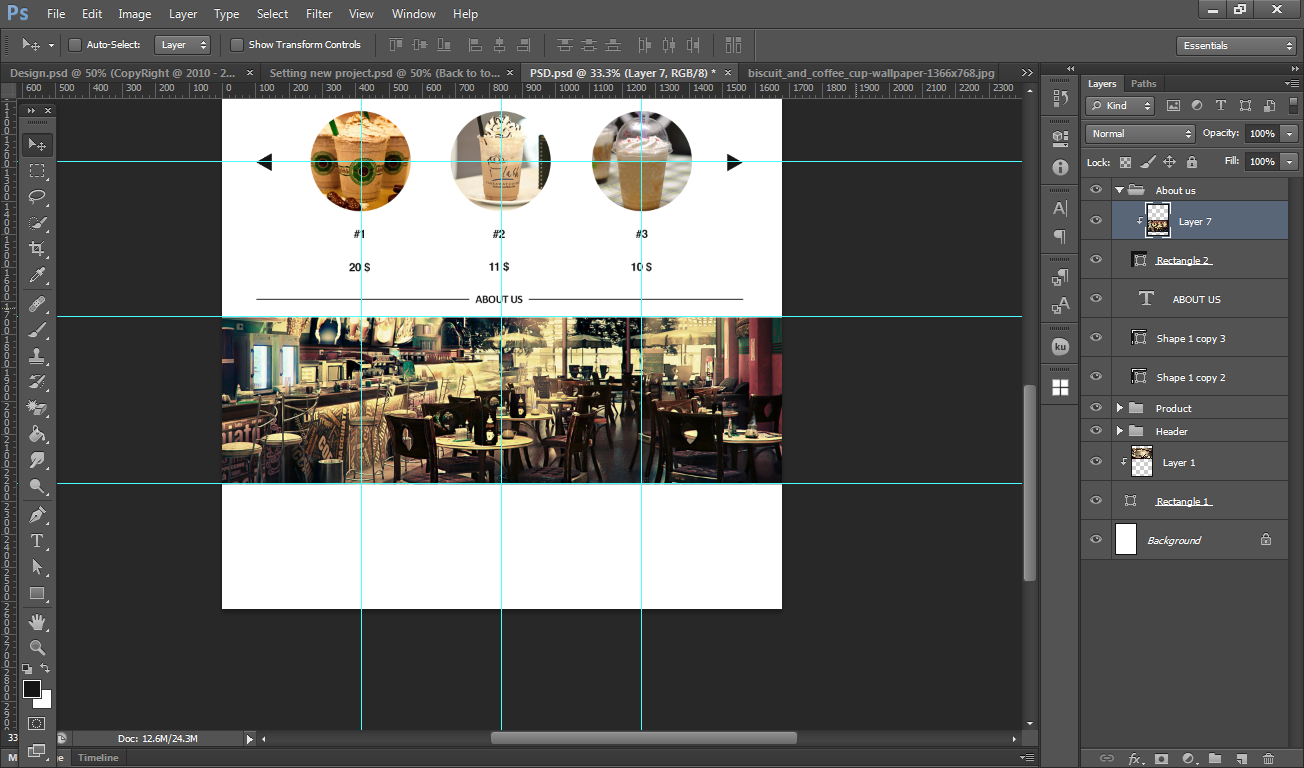Select the Crop tool
The width and height of the screenshot is (1304, 768).
[37, 249]
